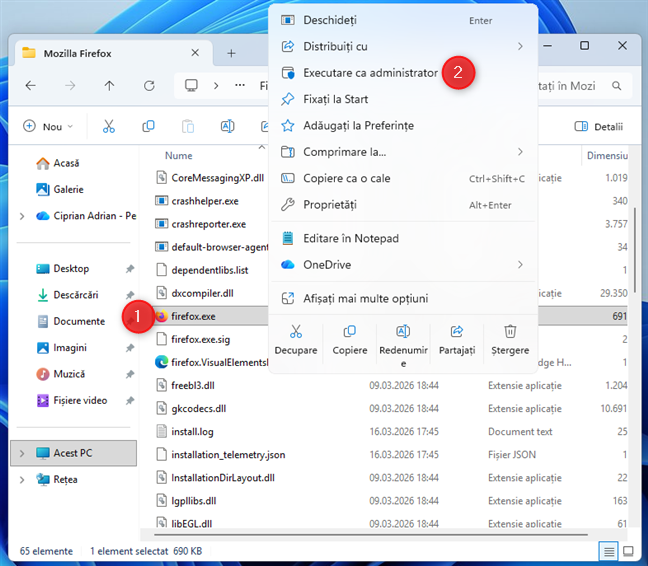
Task: Open Galerie in navigation pane
Action: click(60, 190)
